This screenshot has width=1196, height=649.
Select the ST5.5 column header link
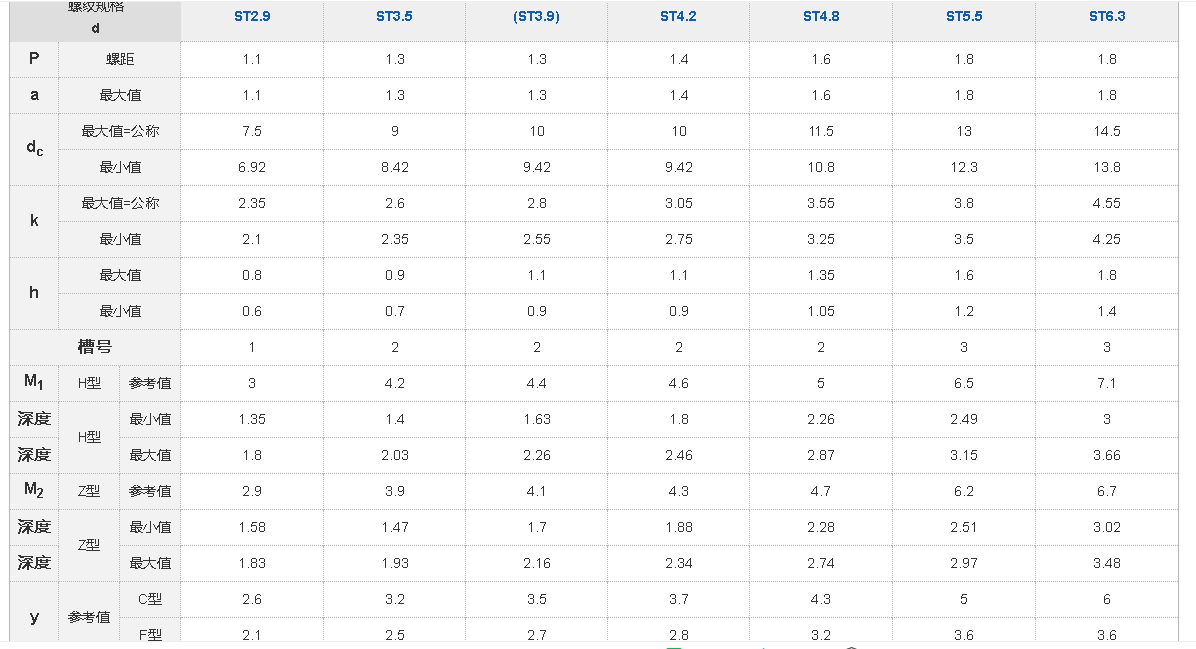tap(964, 17)
